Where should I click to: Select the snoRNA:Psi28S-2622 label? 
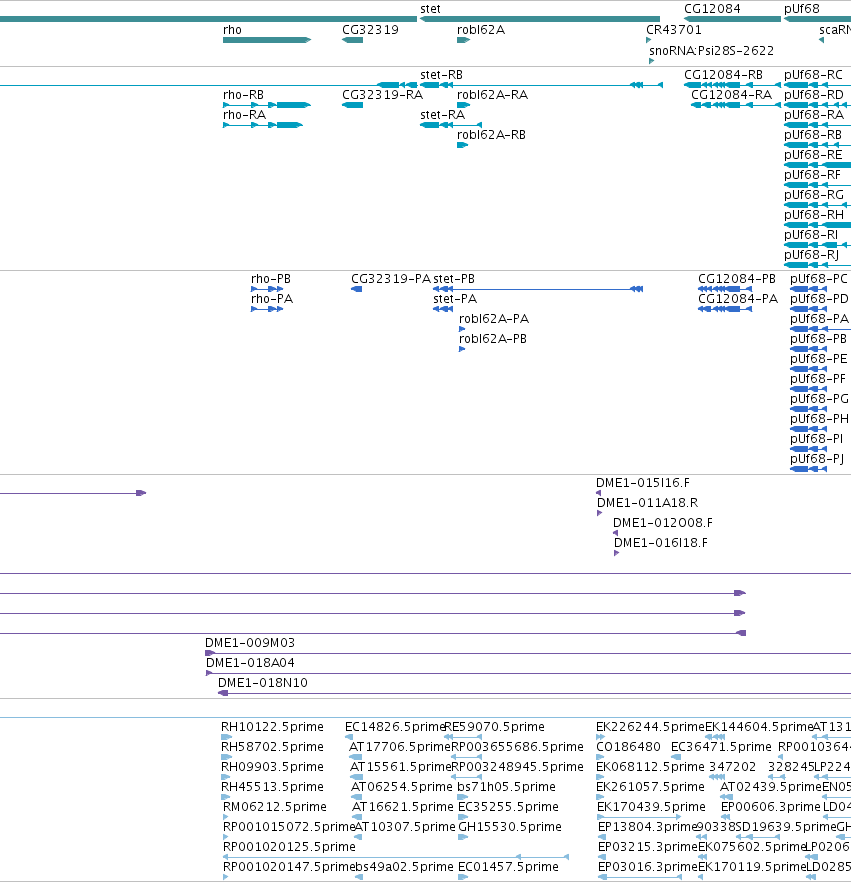pyautogui.click(x=712, y=51)
